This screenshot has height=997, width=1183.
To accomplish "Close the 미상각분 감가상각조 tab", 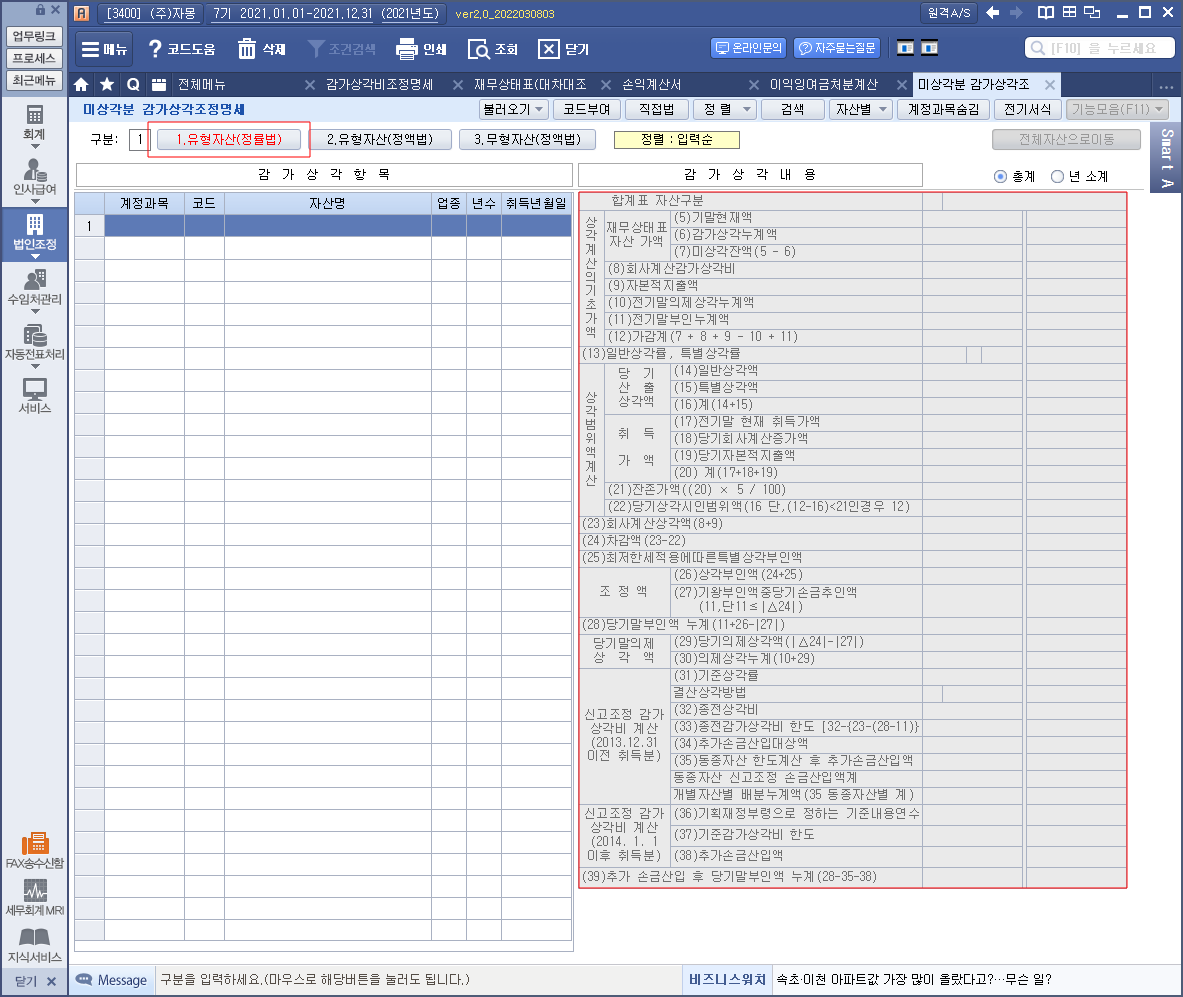I will tap(1049, 85).
